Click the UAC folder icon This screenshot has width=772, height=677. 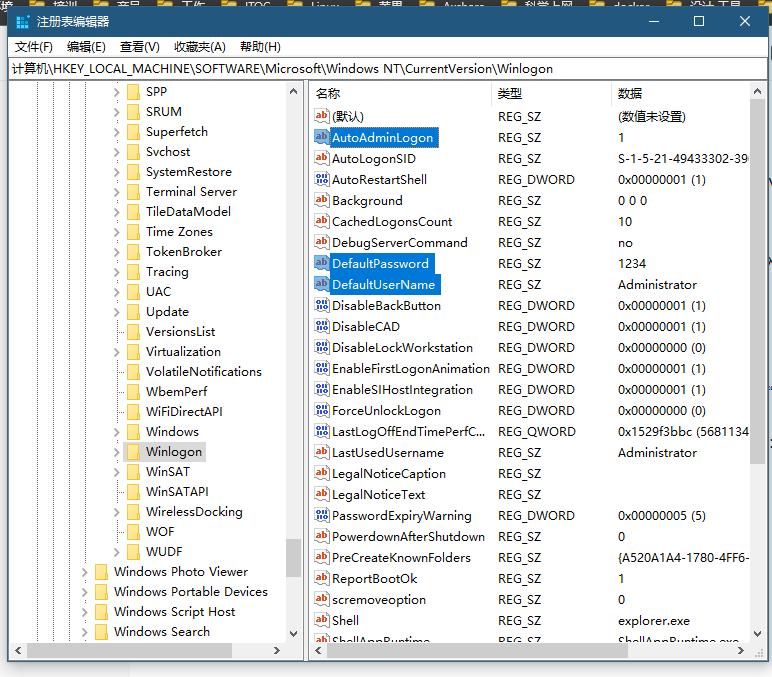point(133,291)
